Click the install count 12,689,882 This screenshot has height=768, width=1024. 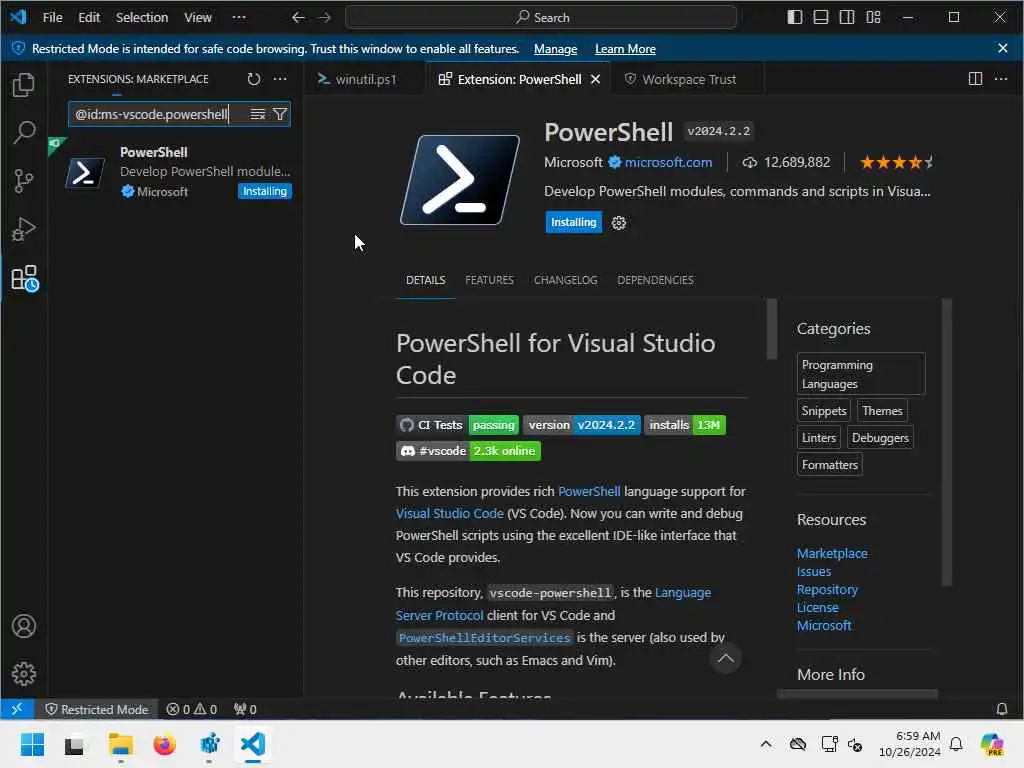(x=787, y=162)
